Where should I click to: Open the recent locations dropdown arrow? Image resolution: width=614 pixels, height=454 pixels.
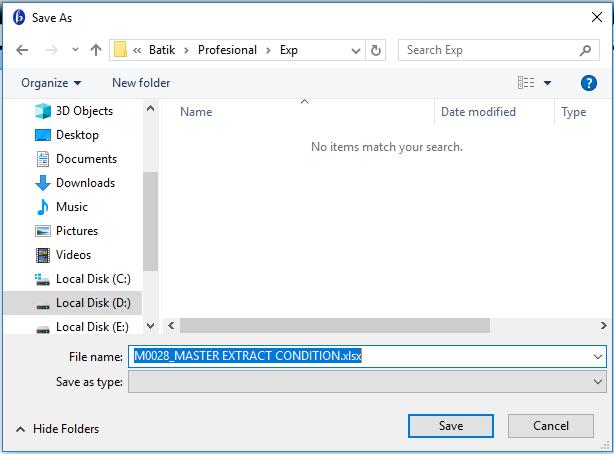pos(75,50)
